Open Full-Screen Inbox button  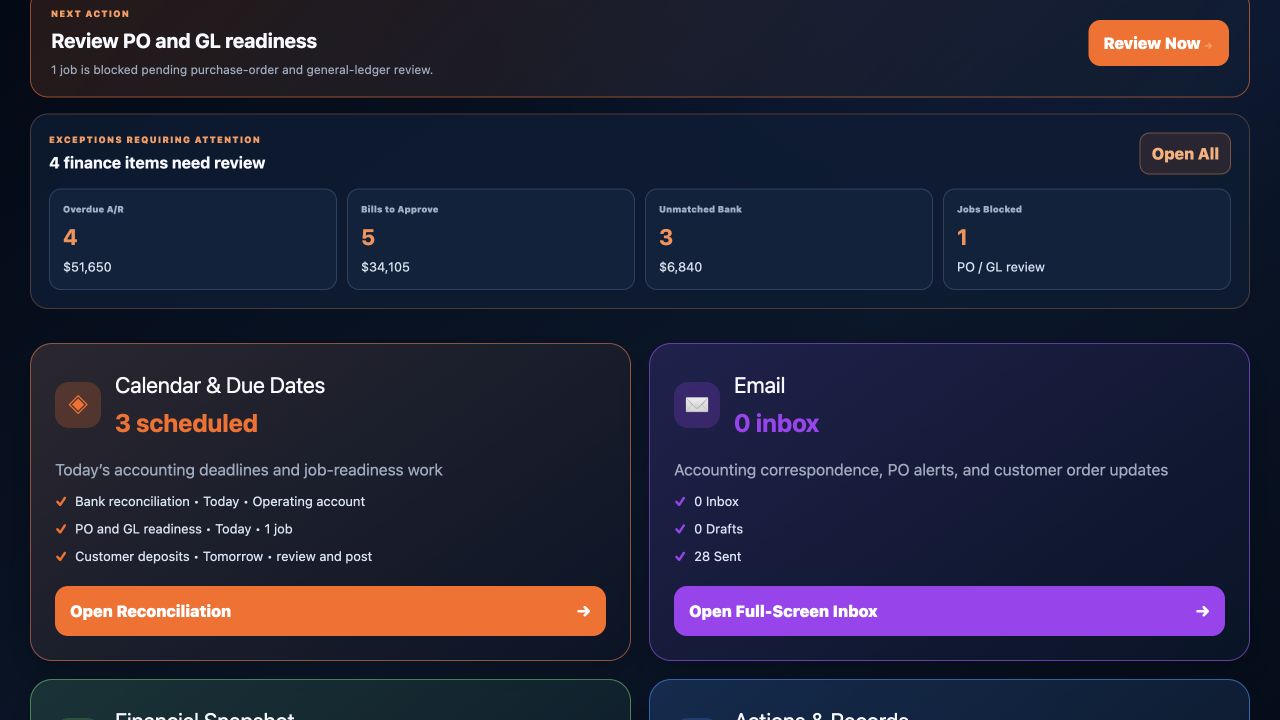coord(949,611)
